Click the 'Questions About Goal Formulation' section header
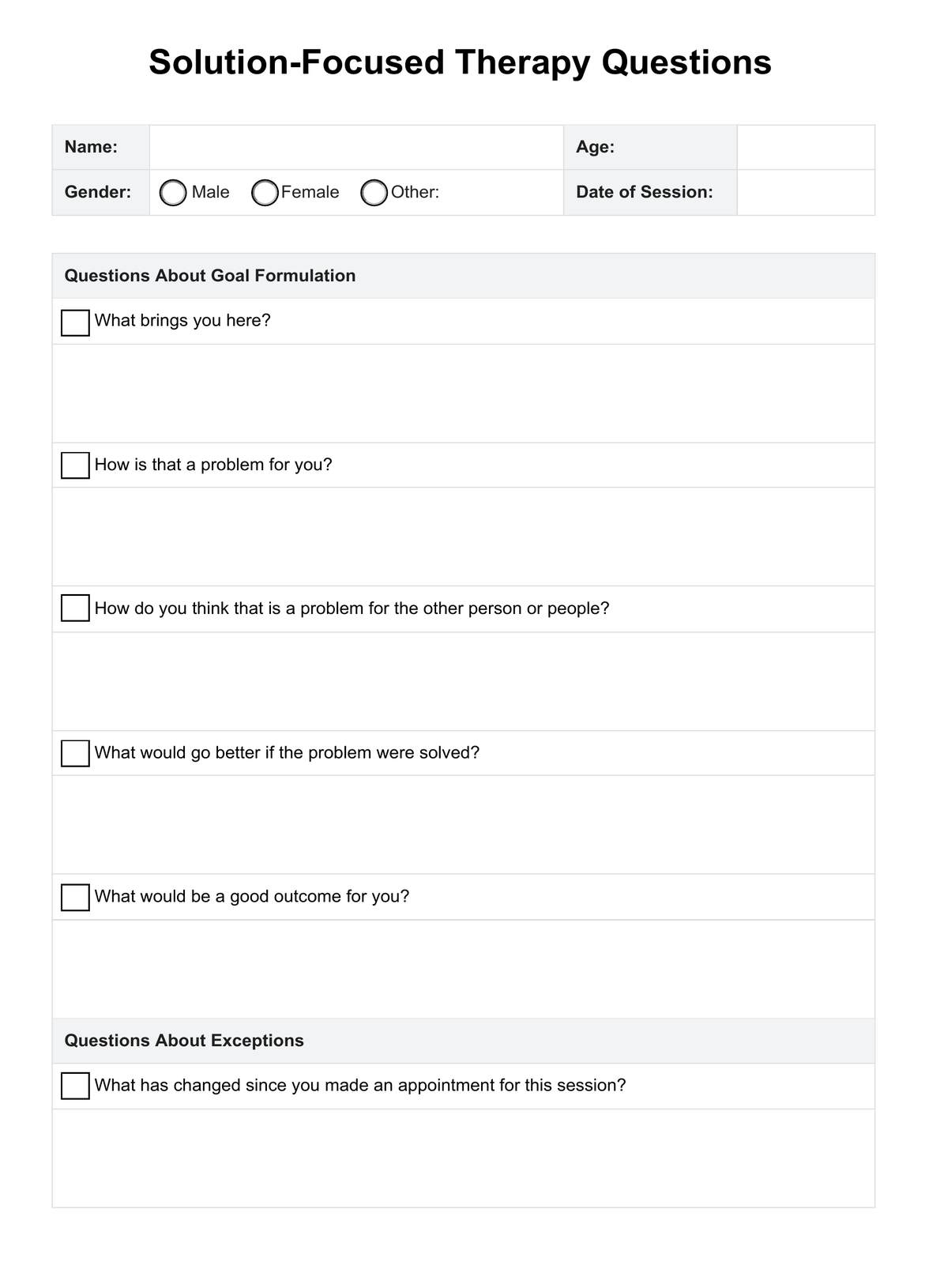The width and height of the screenshot is (929, 1288). click(x=210, y=276)
